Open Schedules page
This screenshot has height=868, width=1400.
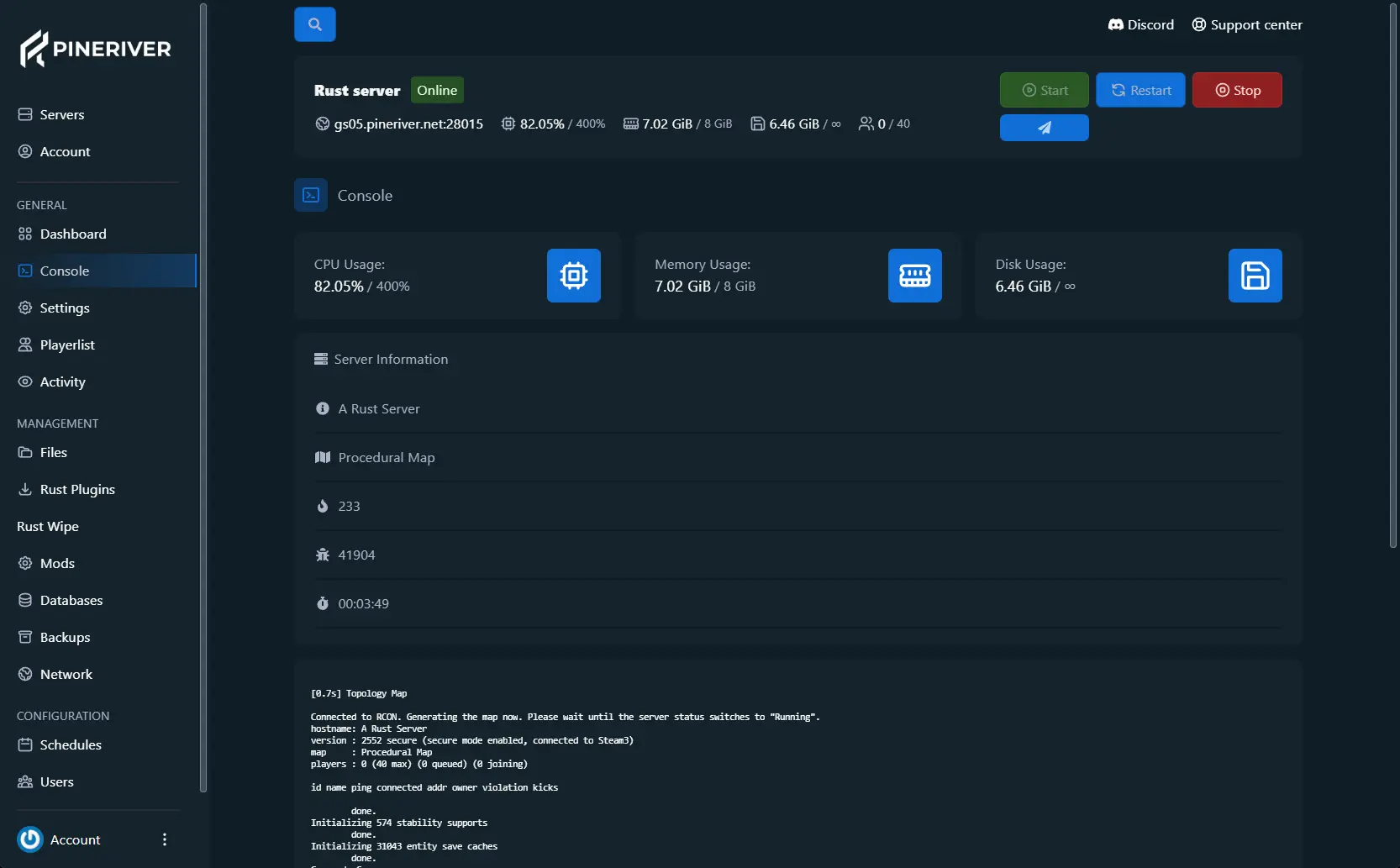tap(97, 744)
